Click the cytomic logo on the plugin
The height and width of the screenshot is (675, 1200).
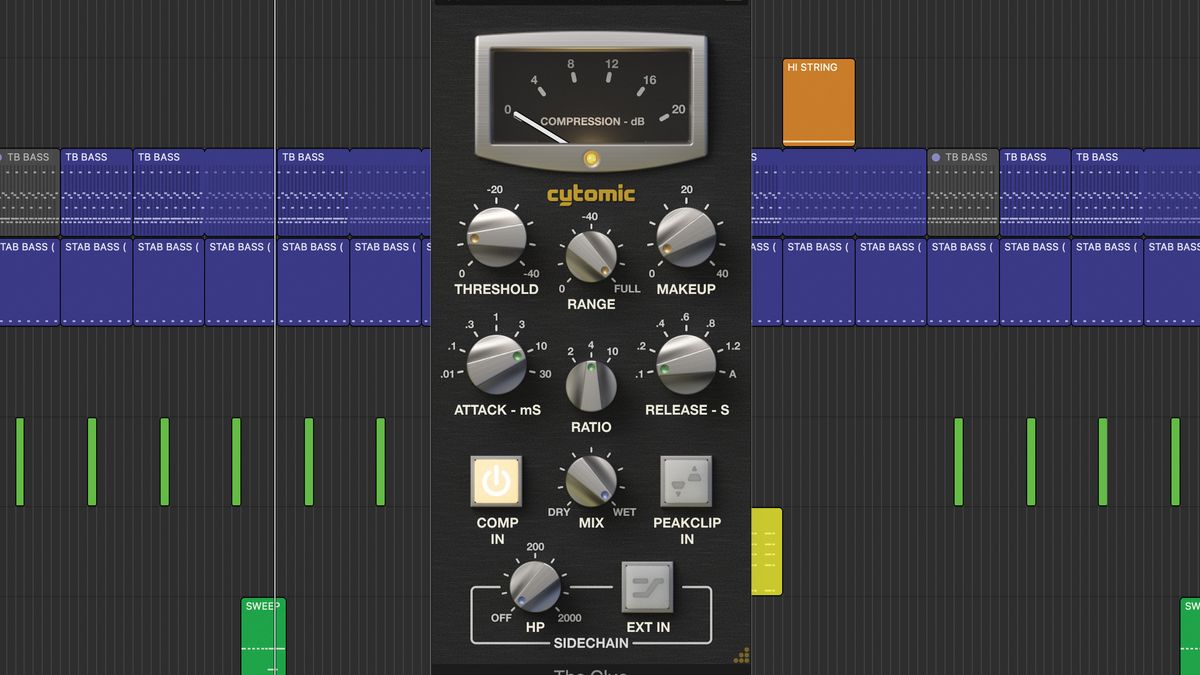(590, 194)
